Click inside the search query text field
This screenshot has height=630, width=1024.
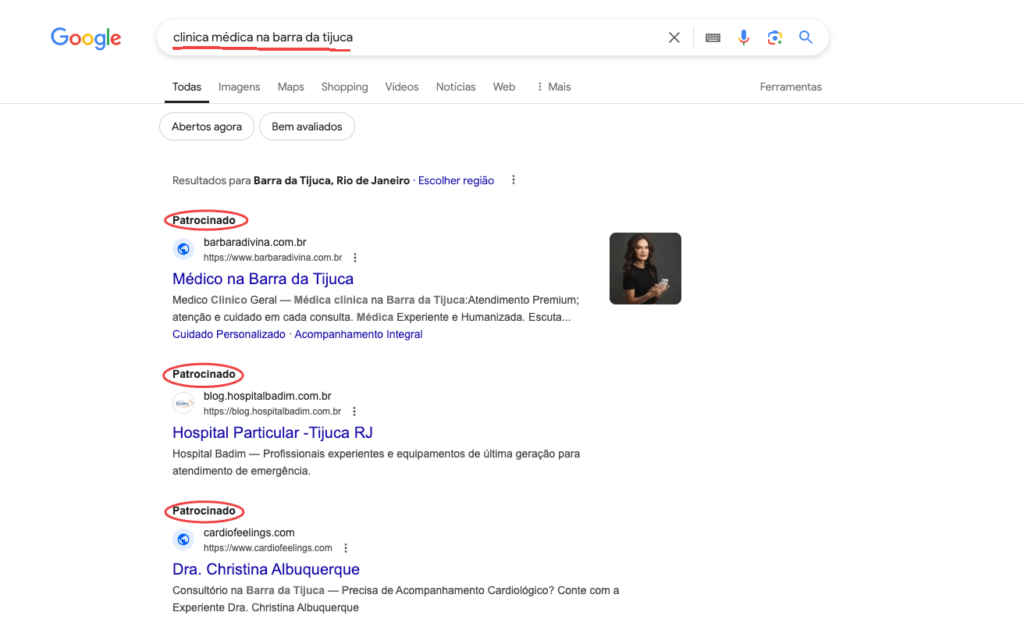(450, 38)
